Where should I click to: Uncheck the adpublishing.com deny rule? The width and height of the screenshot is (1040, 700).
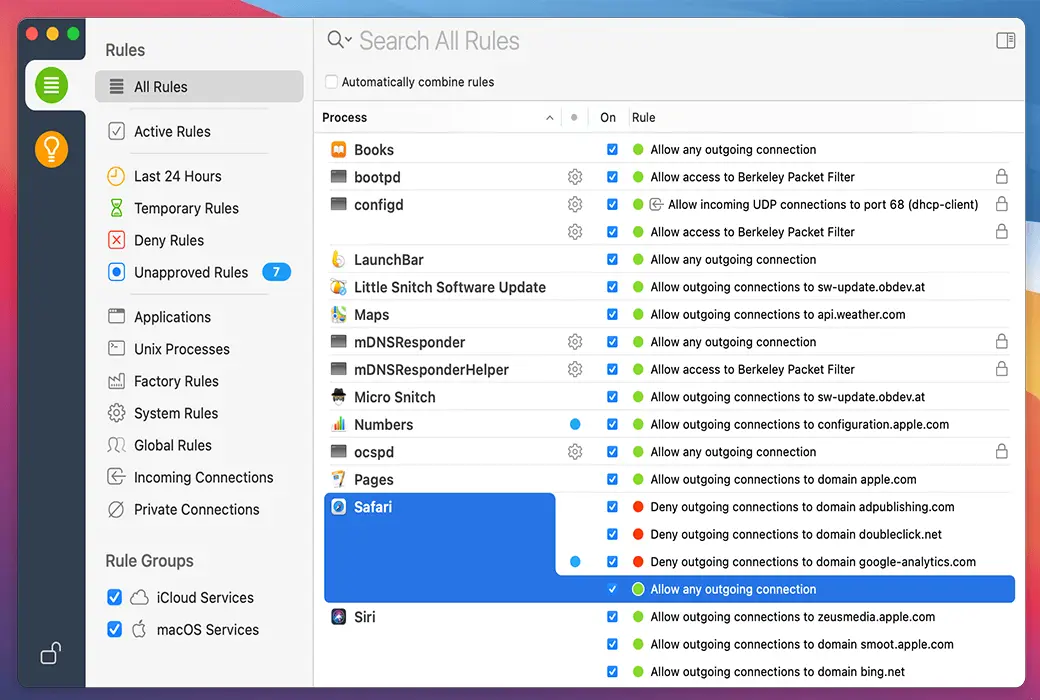pyautogui.click(x=612, y=507)
